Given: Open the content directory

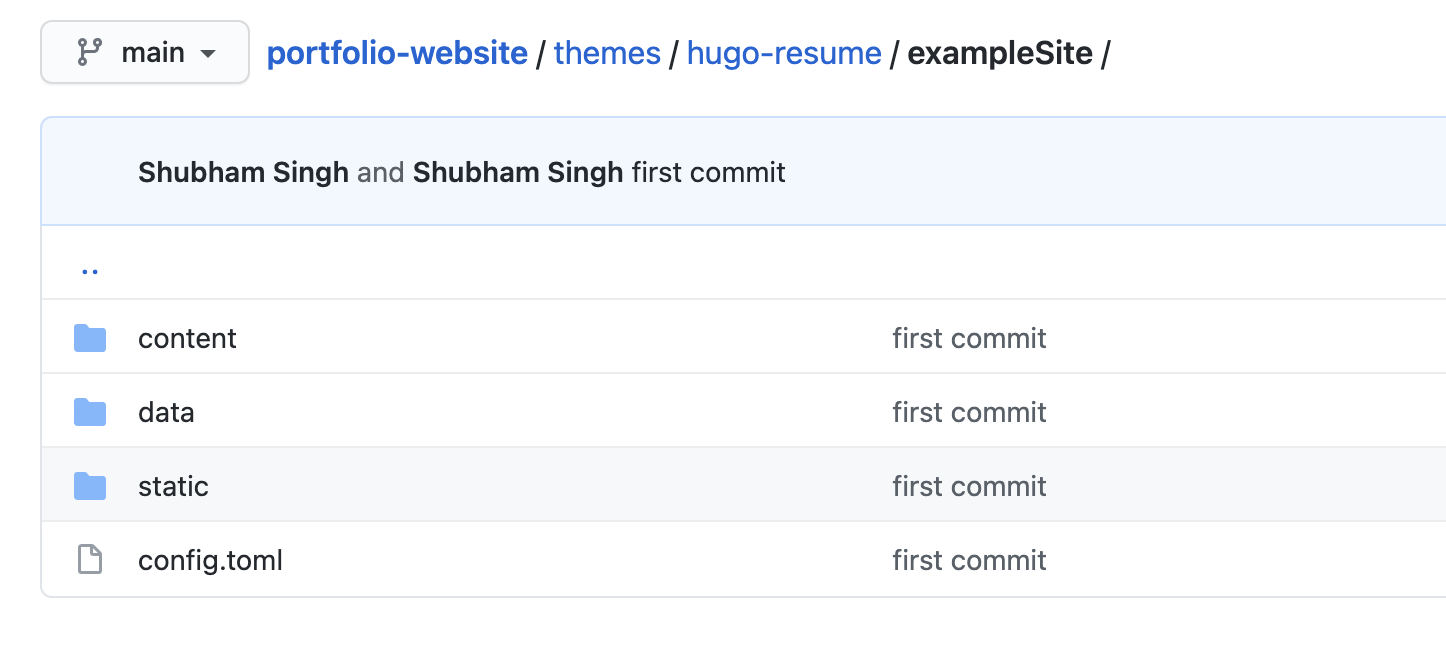Looking at the screenshot, I should tap(187, 338).
